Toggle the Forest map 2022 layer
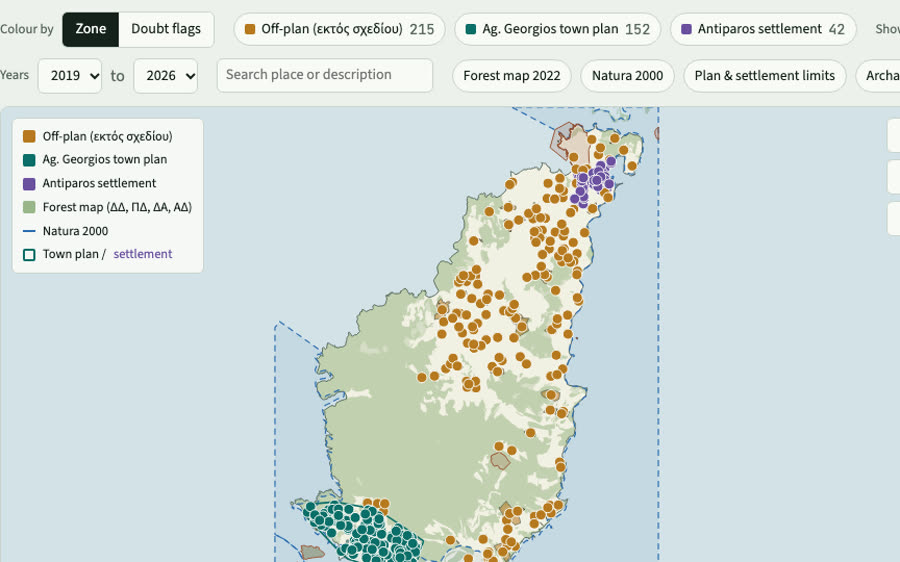The image size is (900, 562). point(511,76)
